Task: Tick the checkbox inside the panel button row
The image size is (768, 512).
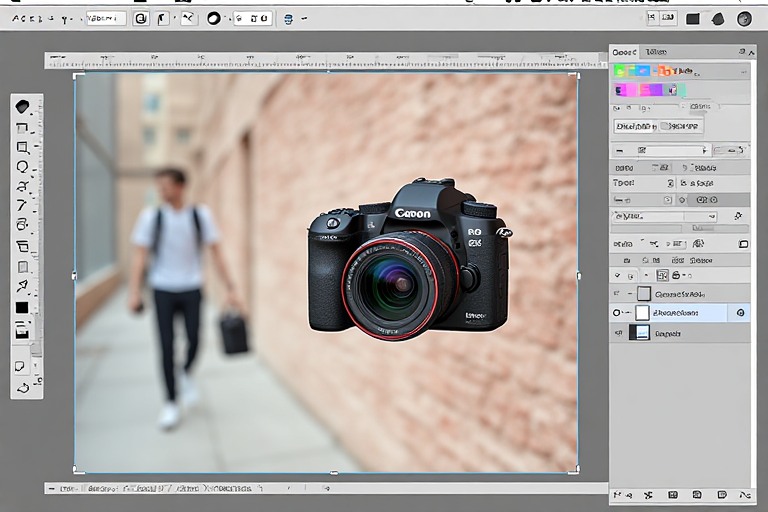Action: (x=664, y=126)
